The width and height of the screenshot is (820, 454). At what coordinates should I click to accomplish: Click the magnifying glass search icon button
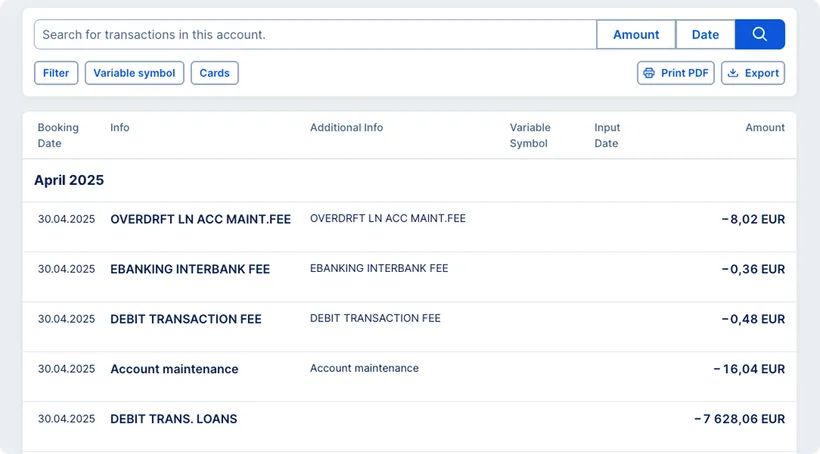[759, 34]
